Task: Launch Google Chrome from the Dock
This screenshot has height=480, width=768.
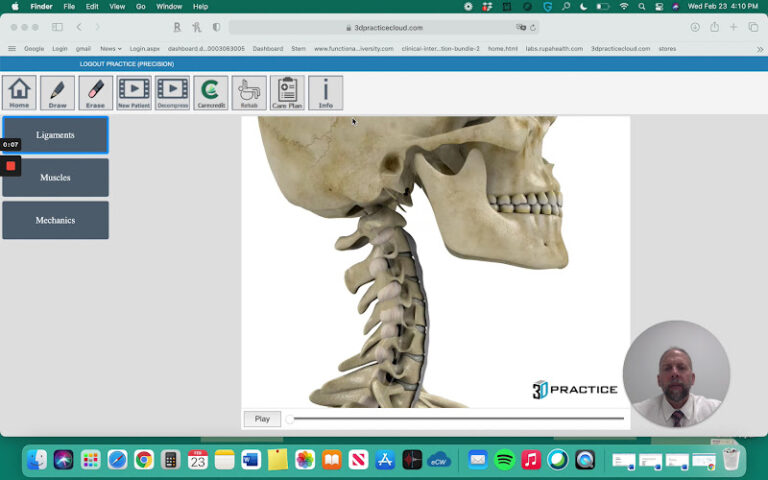Action: tap(144, 460)
